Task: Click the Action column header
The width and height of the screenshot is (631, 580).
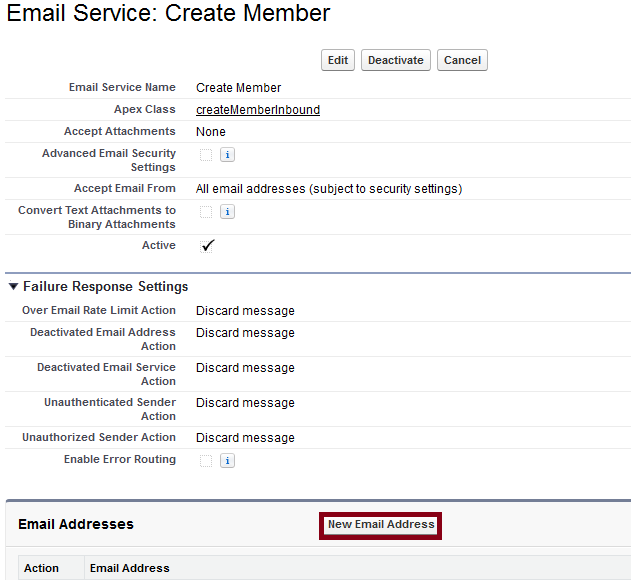Action: pos(41,568)
